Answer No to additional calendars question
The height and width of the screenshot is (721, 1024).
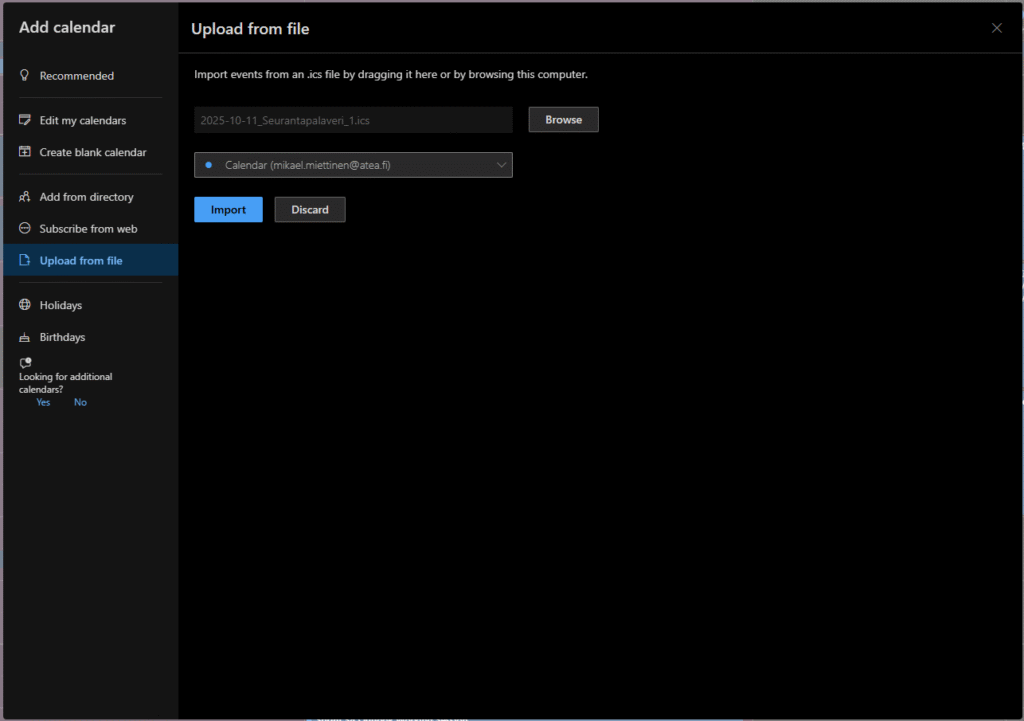[x=80, y=402]
